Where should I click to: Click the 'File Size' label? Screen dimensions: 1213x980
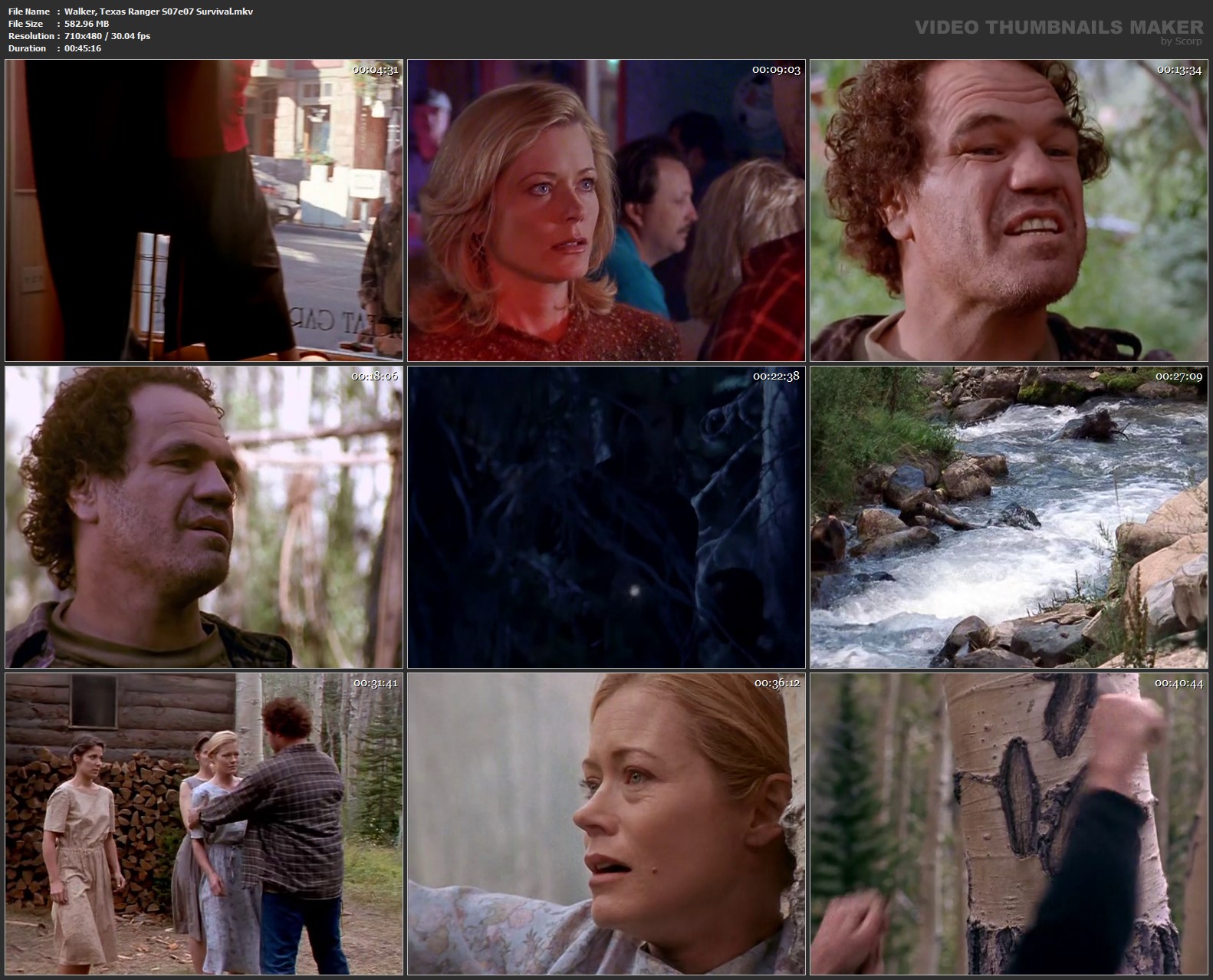[x=25, y=24]
